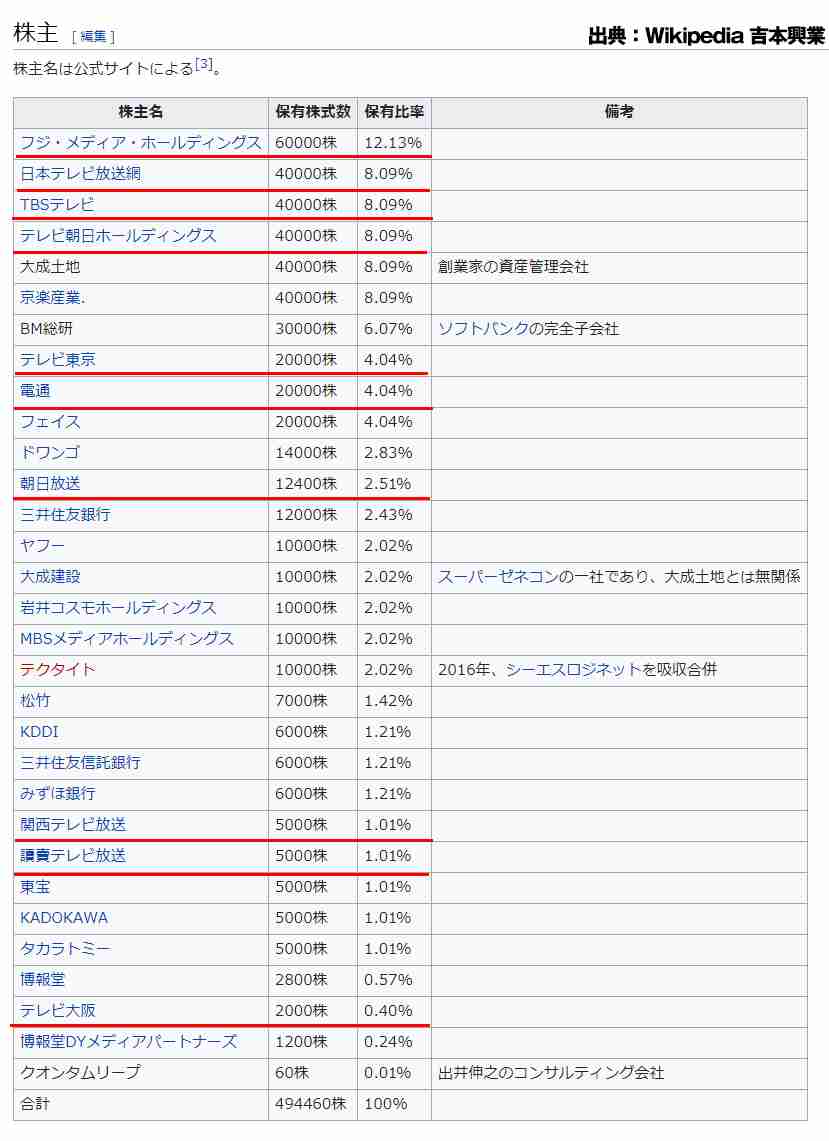Open the 三井住友信託銀行 link
The image size is (829, 1141).
80,763
